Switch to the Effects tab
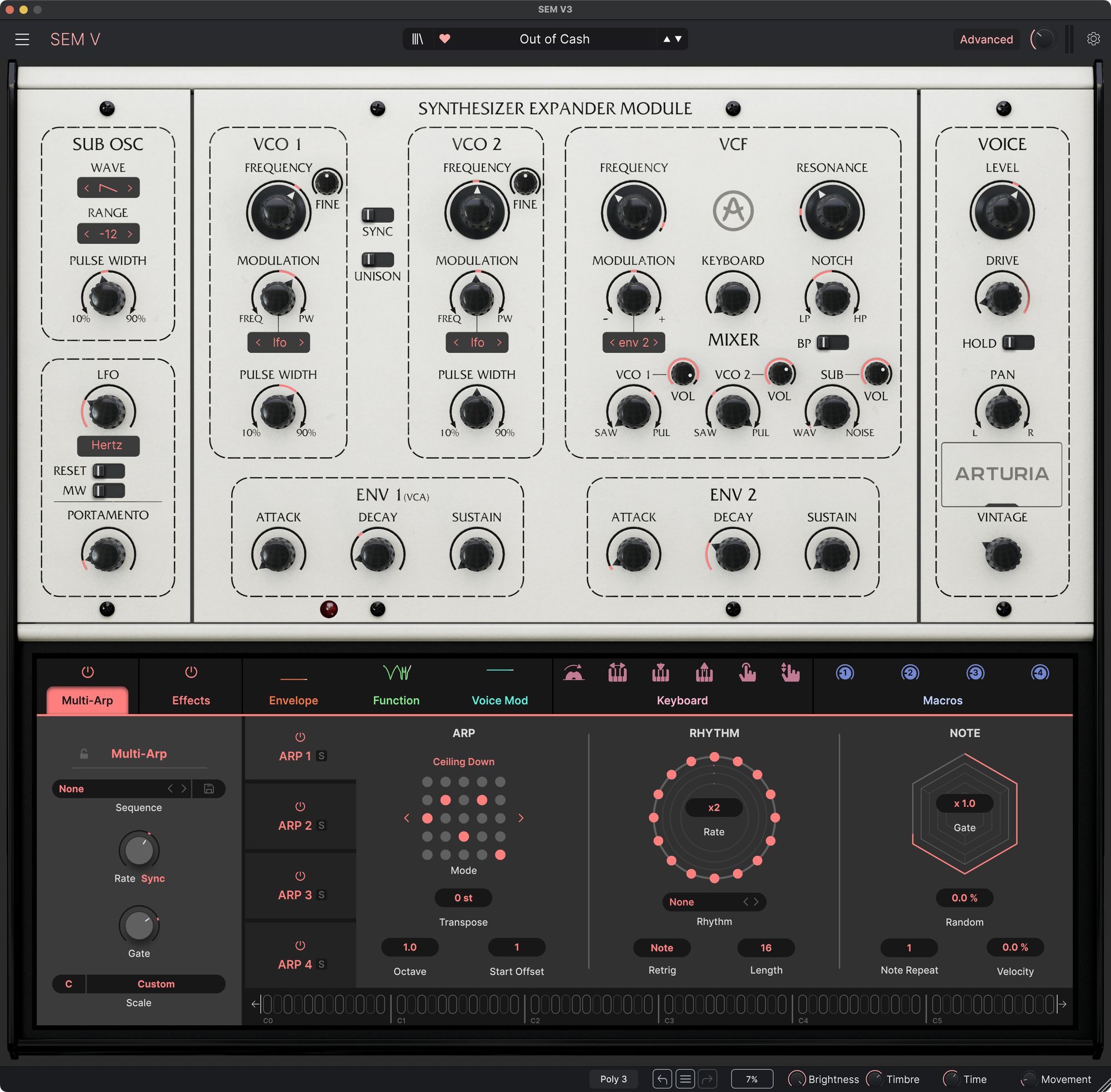 tap(191, 700)
